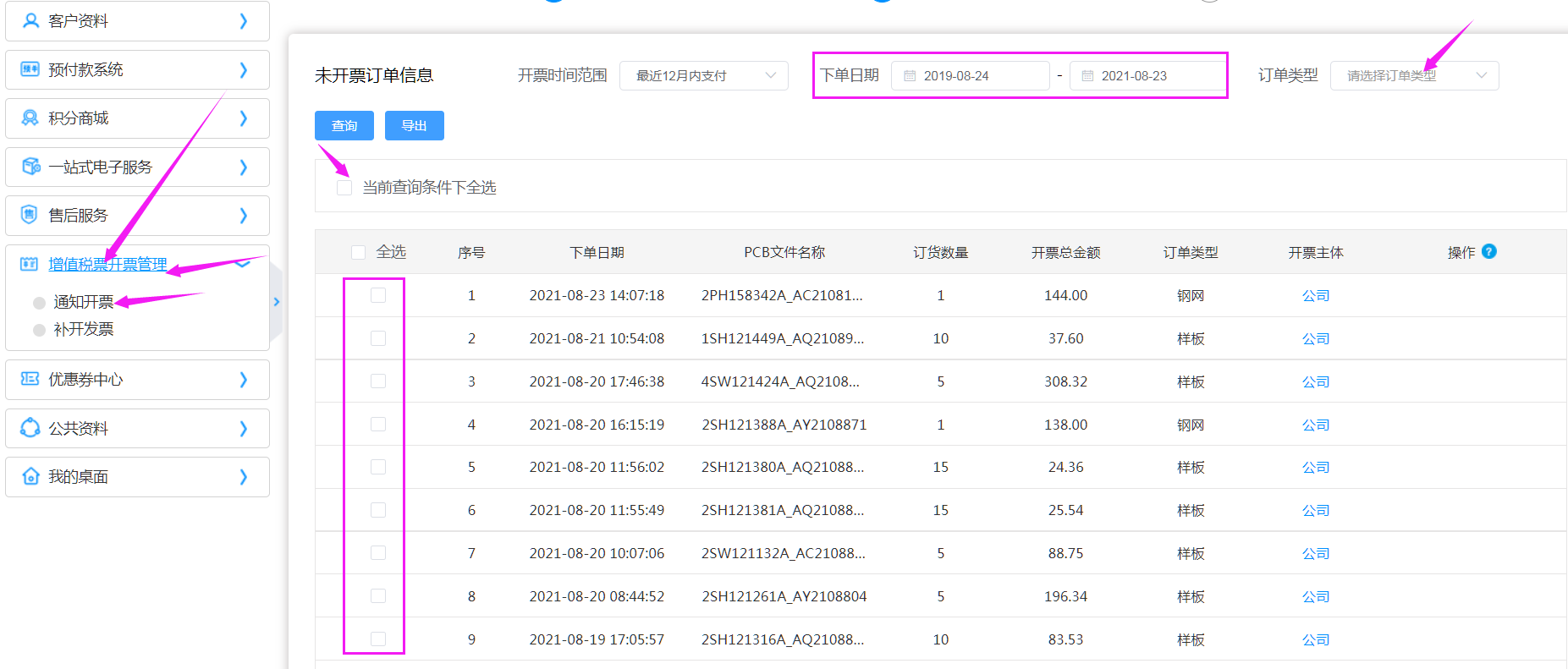Click the 公司 link in row 3
The width and height of the screenshot is (1568, 669).
[1315, 381]
